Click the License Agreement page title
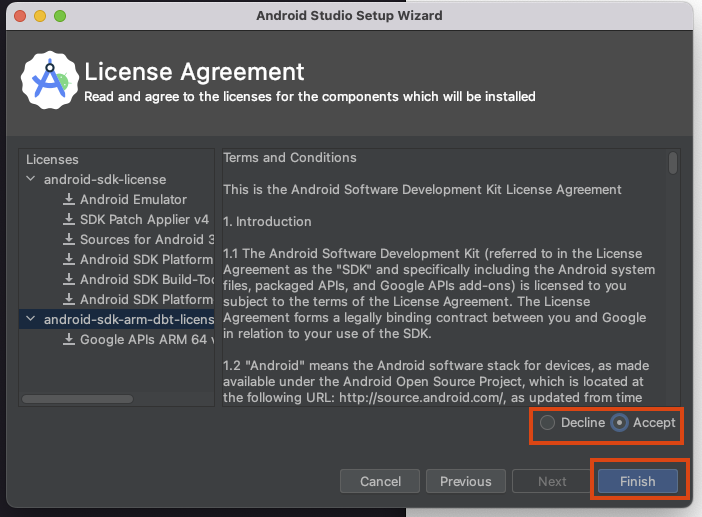This screenshot has height=517, width=702. [x=194, y=72]
